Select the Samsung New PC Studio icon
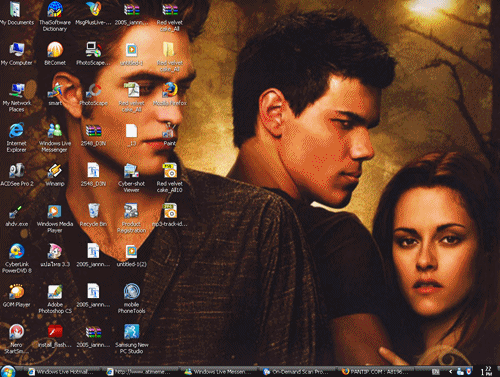The width and height of the screenshot is (500, 377). [x=132, y=339]
